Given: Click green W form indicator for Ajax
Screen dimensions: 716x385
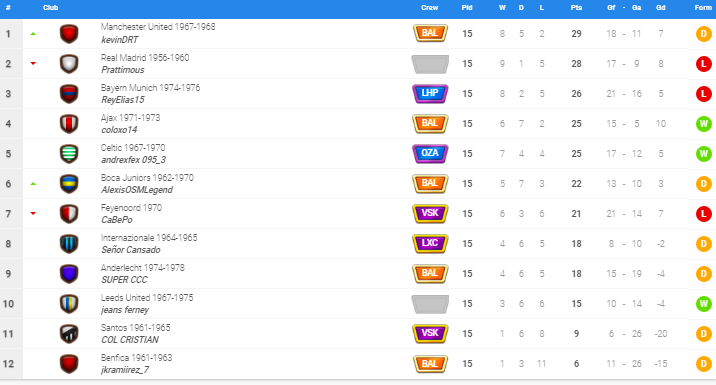Looking at the screenshot, I should pyautogui.click(x=704, y=124).
